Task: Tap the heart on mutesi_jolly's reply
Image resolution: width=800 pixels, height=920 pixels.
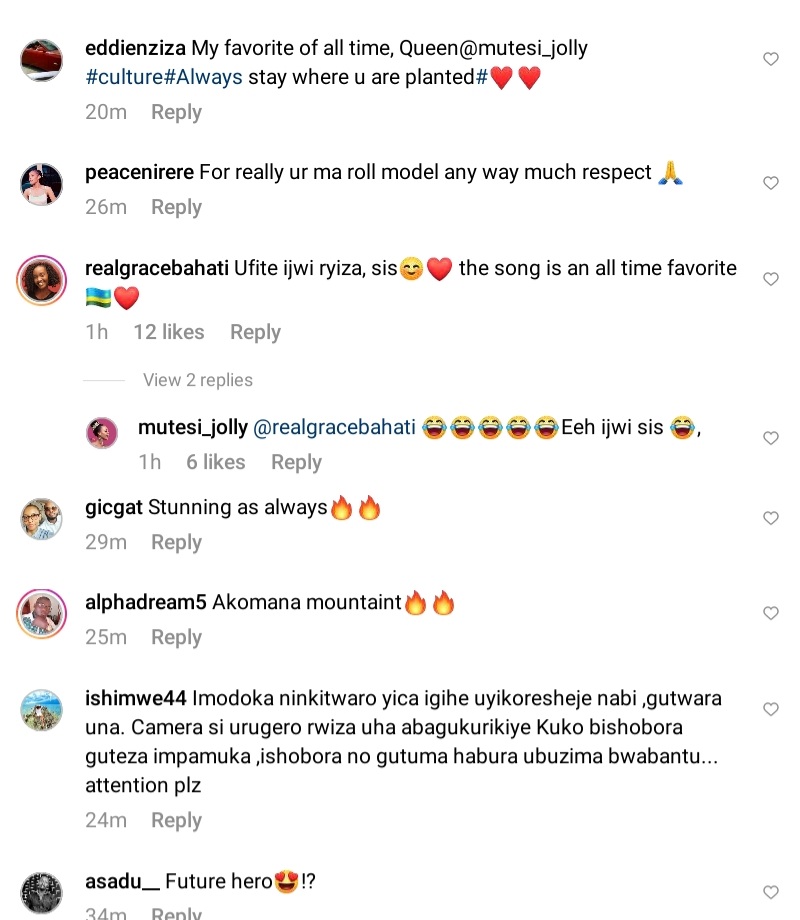Action: pos(771,439)
